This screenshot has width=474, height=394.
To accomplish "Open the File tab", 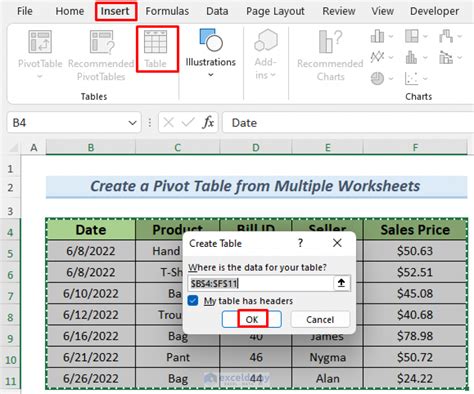I will click(25, 11).
